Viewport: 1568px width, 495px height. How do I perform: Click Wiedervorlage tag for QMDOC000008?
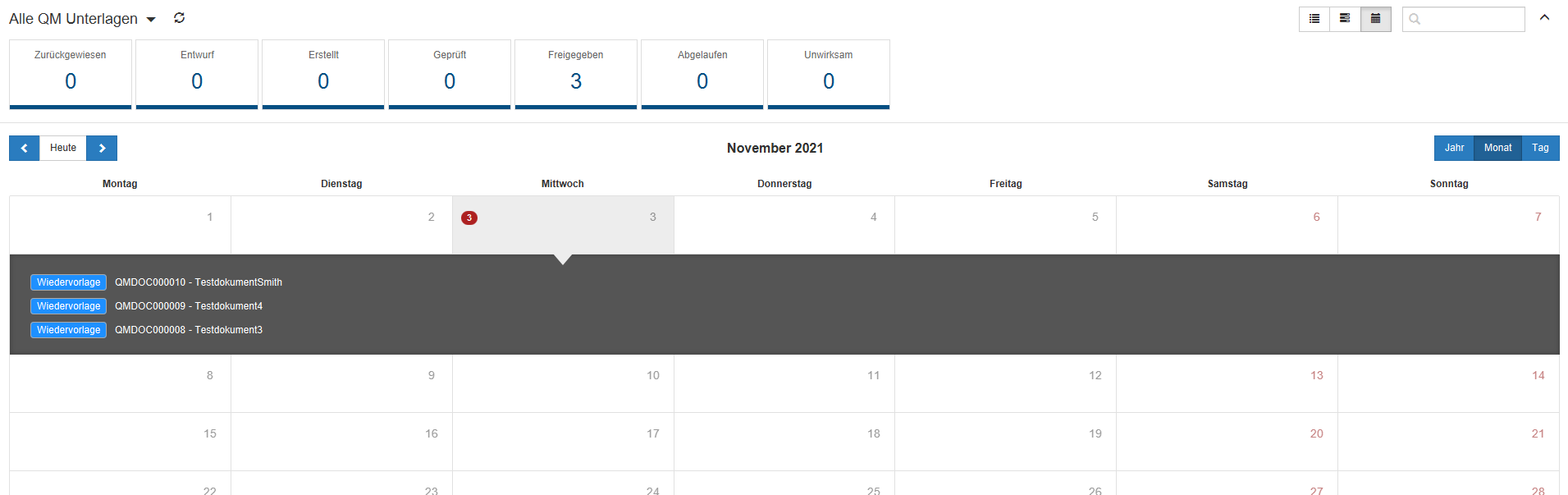[x=69, y=330]
